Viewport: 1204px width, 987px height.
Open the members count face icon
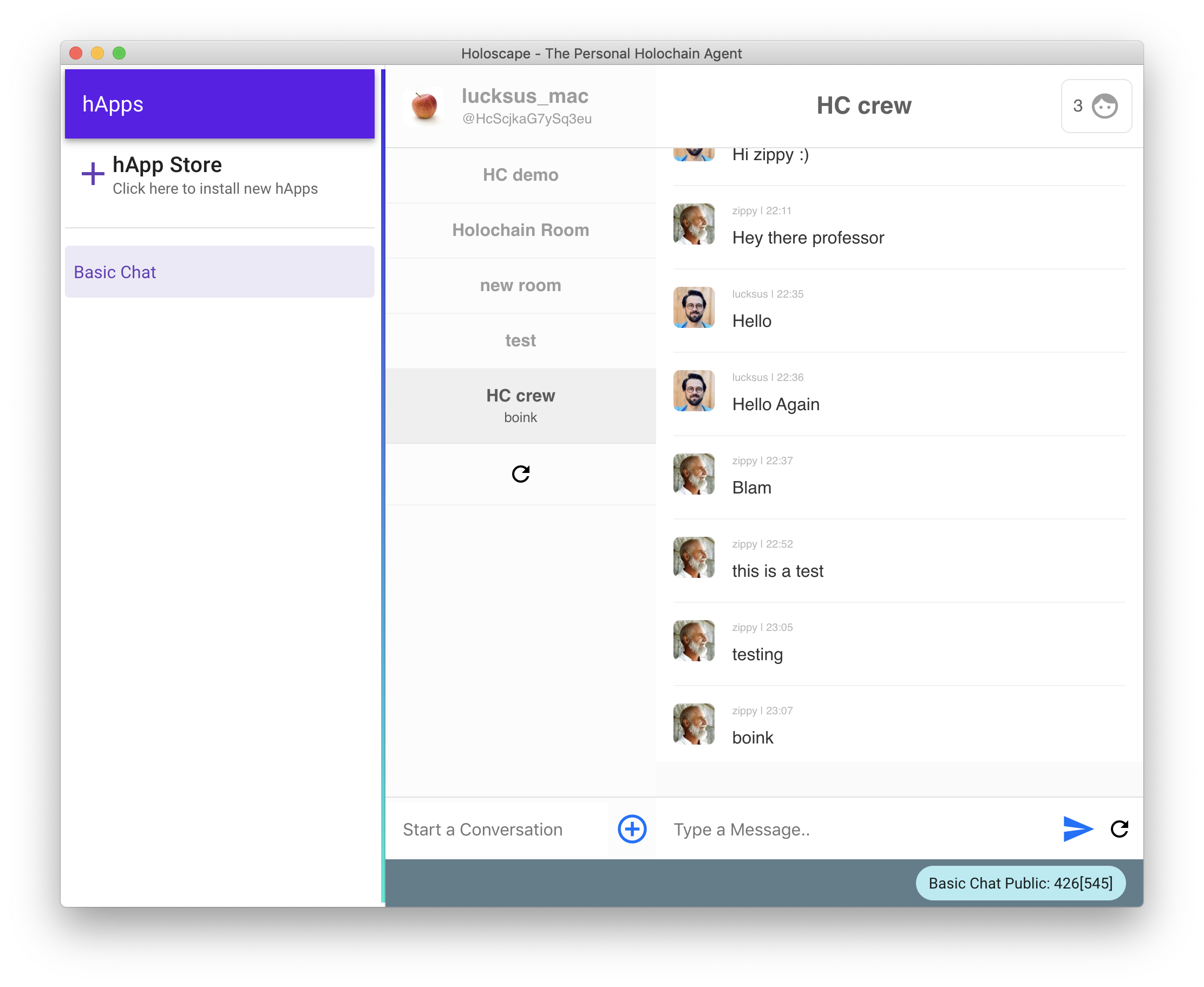coord(1104,106)
